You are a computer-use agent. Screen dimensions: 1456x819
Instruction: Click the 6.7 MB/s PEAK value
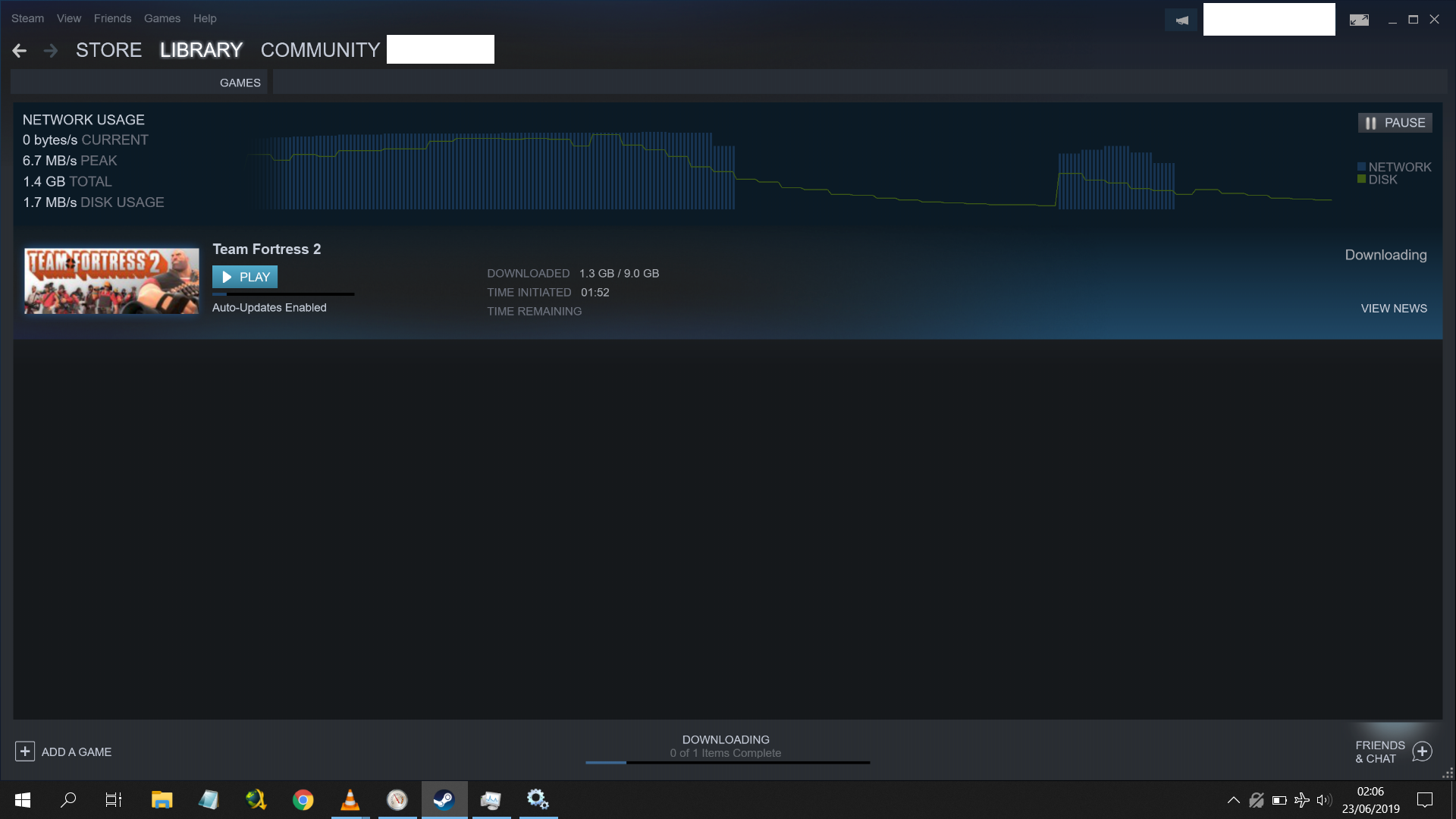[x=70, y=161]
